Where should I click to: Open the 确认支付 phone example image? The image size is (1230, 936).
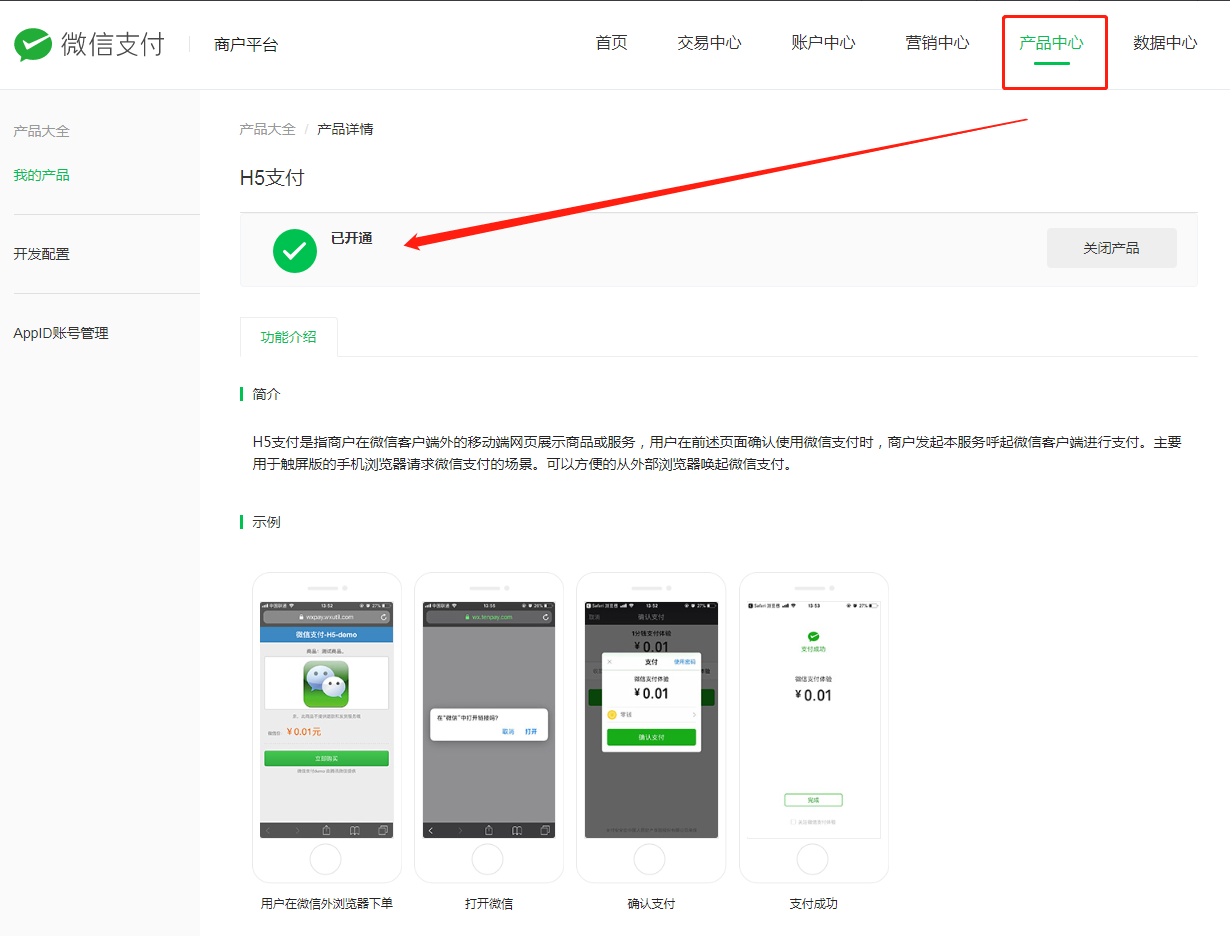tap(651, 727)
